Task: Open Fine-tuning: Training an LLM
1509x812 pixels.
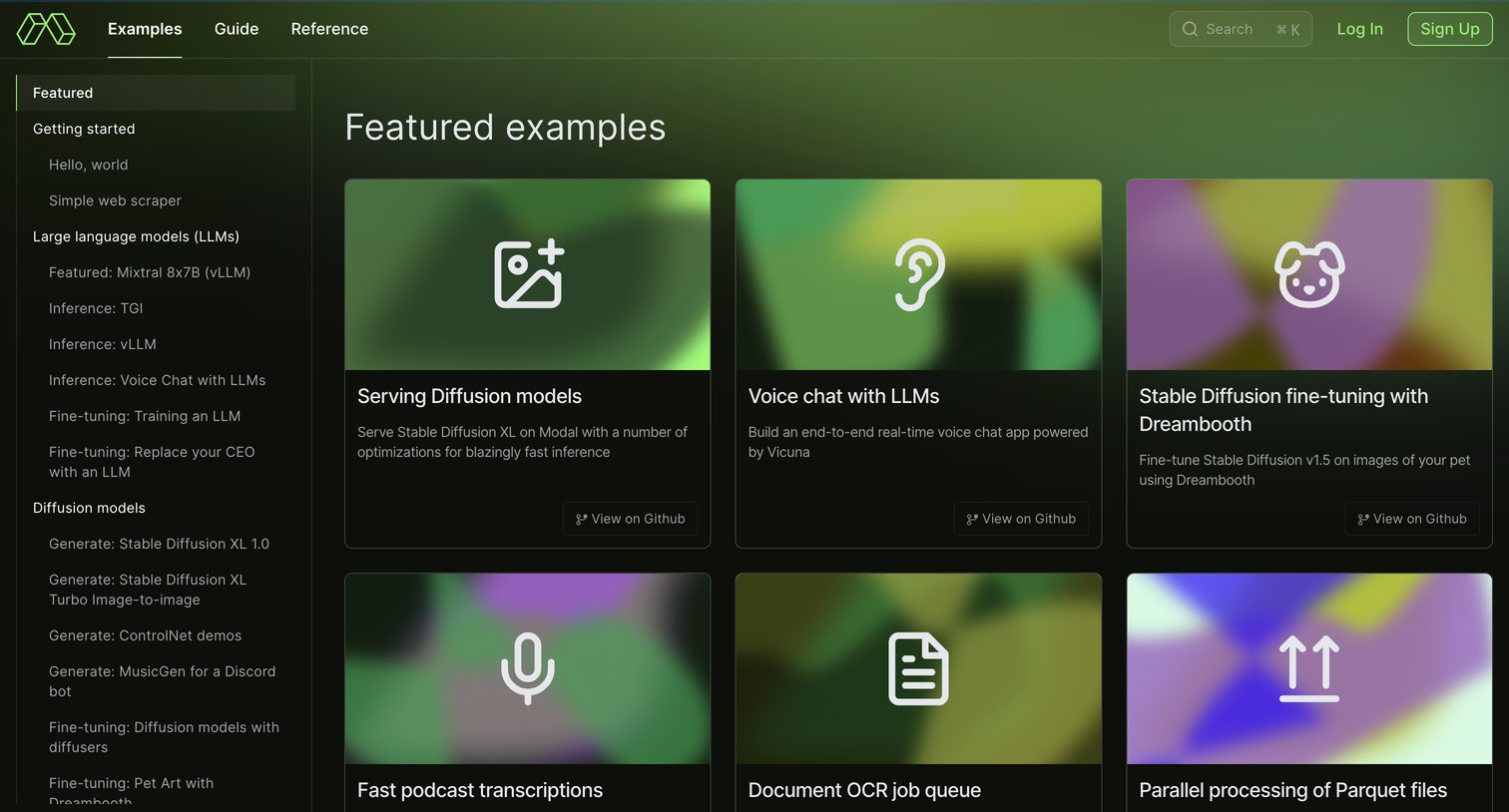Action: coord(145,416)
